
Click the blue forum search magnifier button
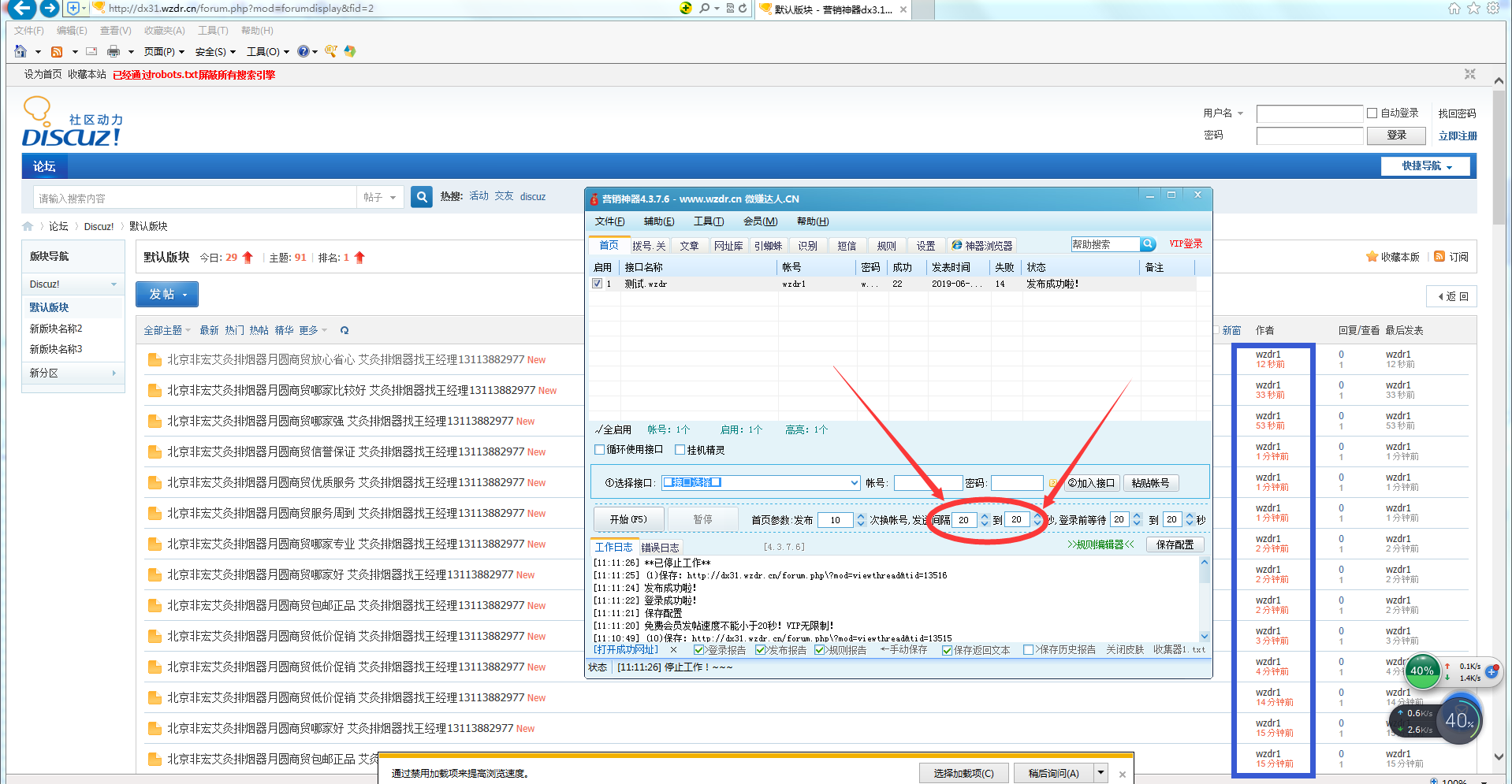[421, 196]
